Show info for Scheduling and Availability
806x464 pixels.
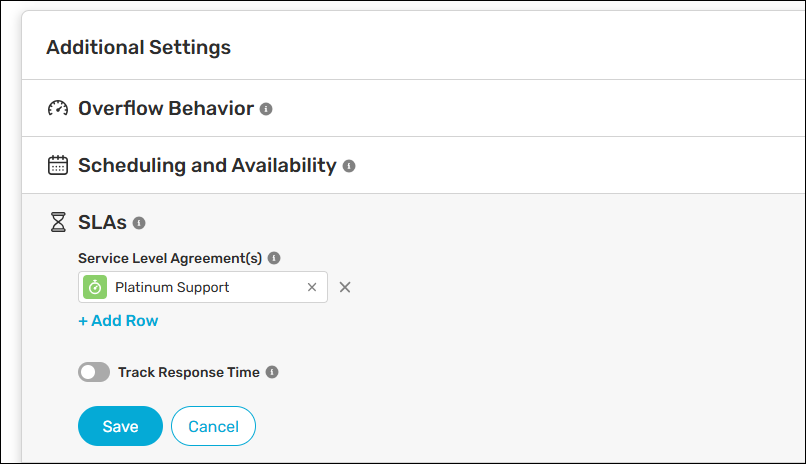click(349, 166)
